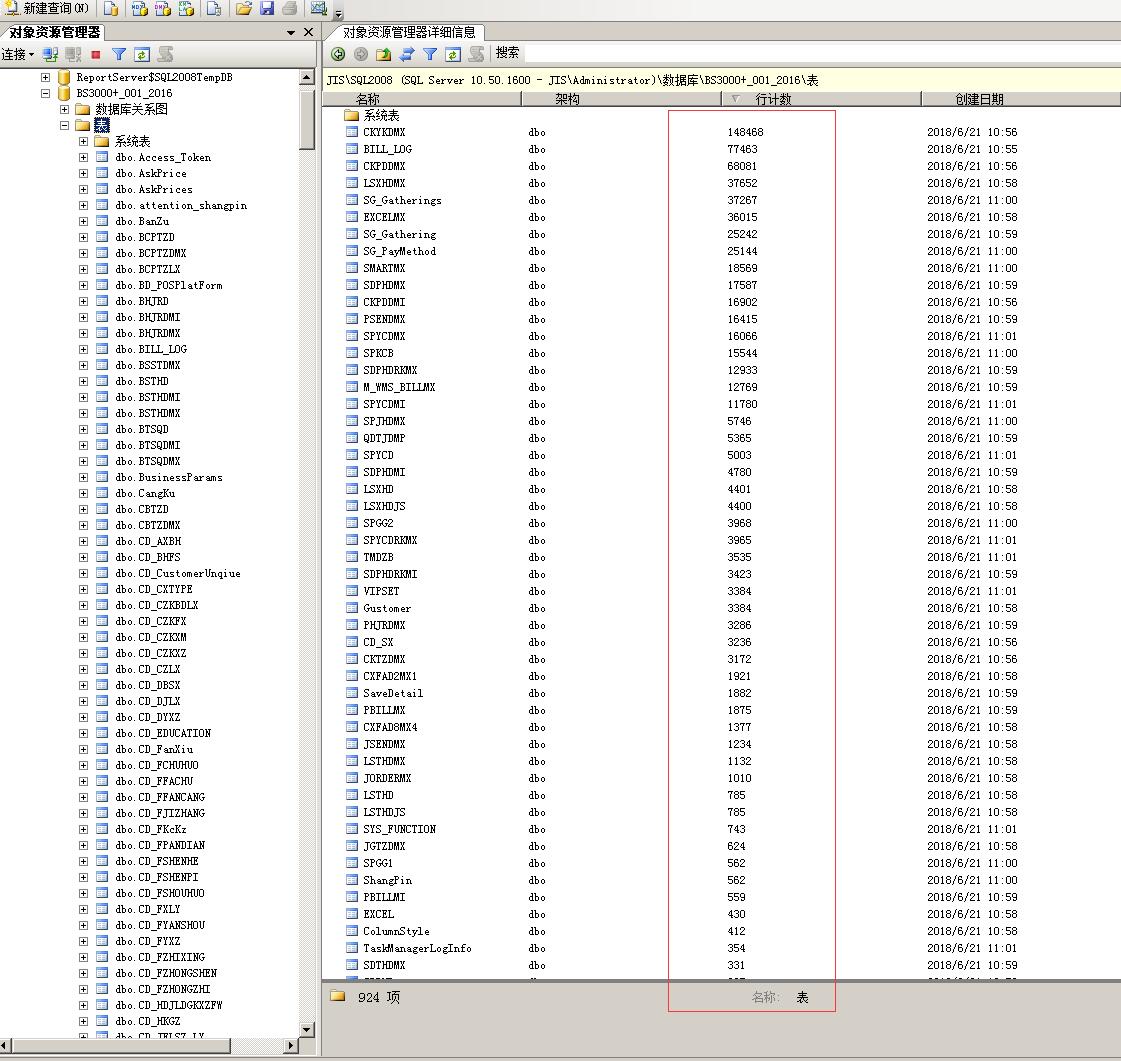Click the script icon in Object Explorer toolbar
This screenshot has height=1061, width=1121.
[x=165, y=54]
